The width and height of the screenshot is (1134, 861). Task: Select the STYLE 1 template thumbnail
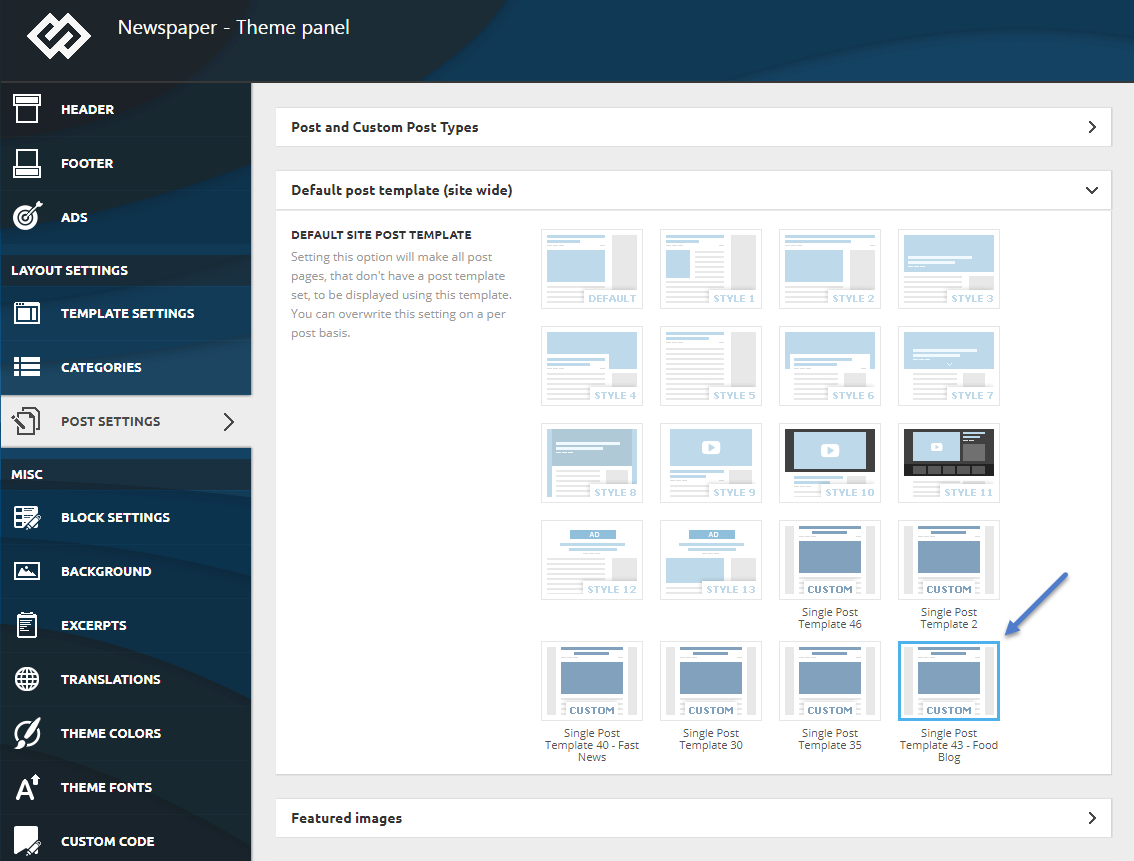(x=711, y=269)
